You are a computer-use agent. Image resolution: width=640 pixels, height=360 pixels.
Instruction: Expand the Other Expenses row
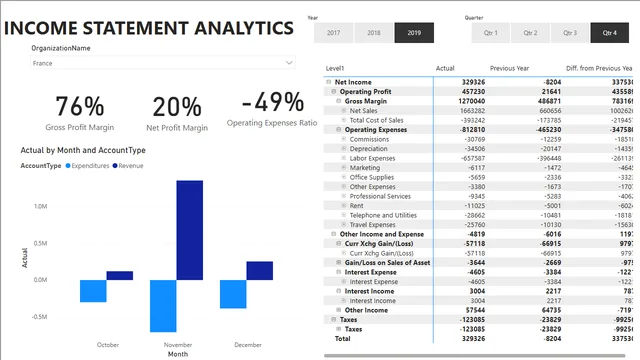tap(343, 187)
